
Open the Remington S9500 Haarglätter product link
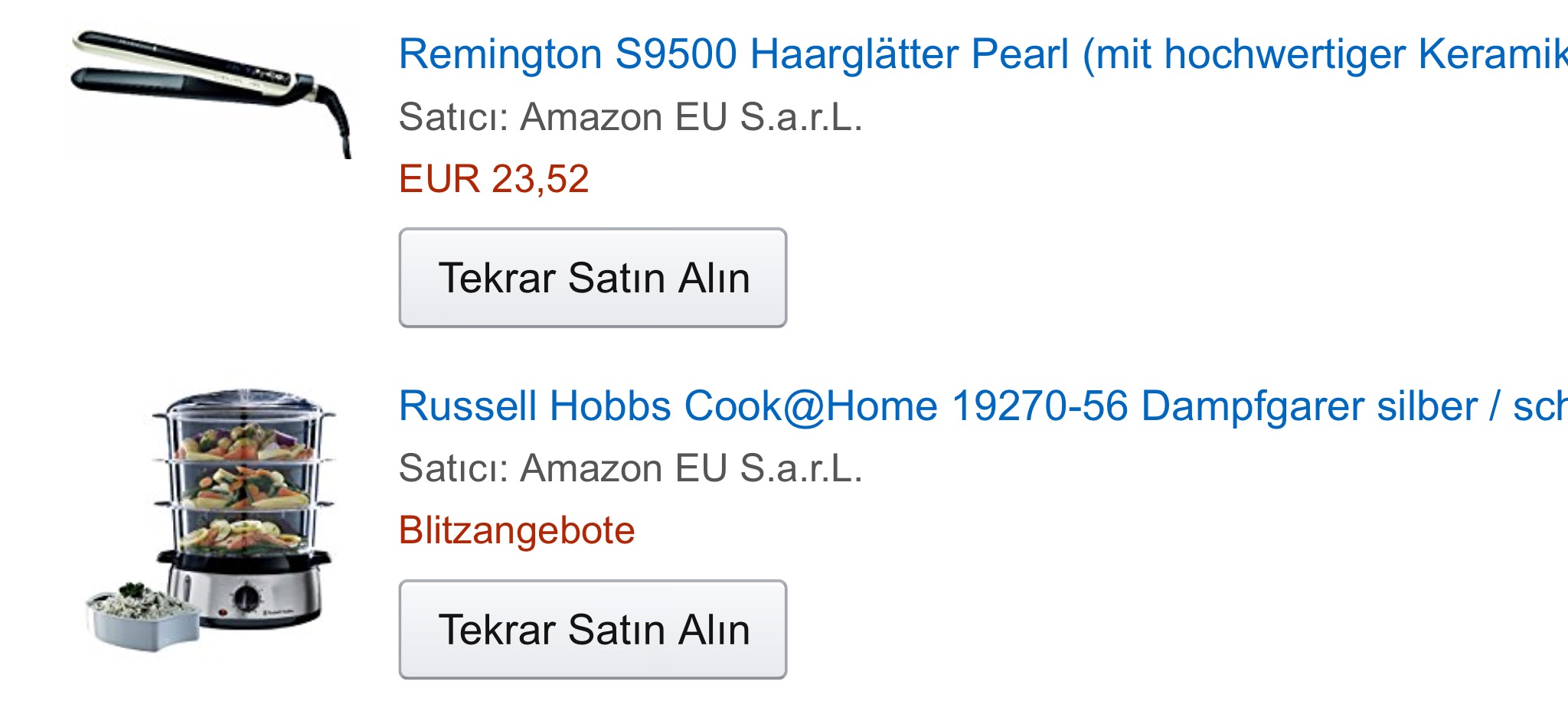pos(983,55)
